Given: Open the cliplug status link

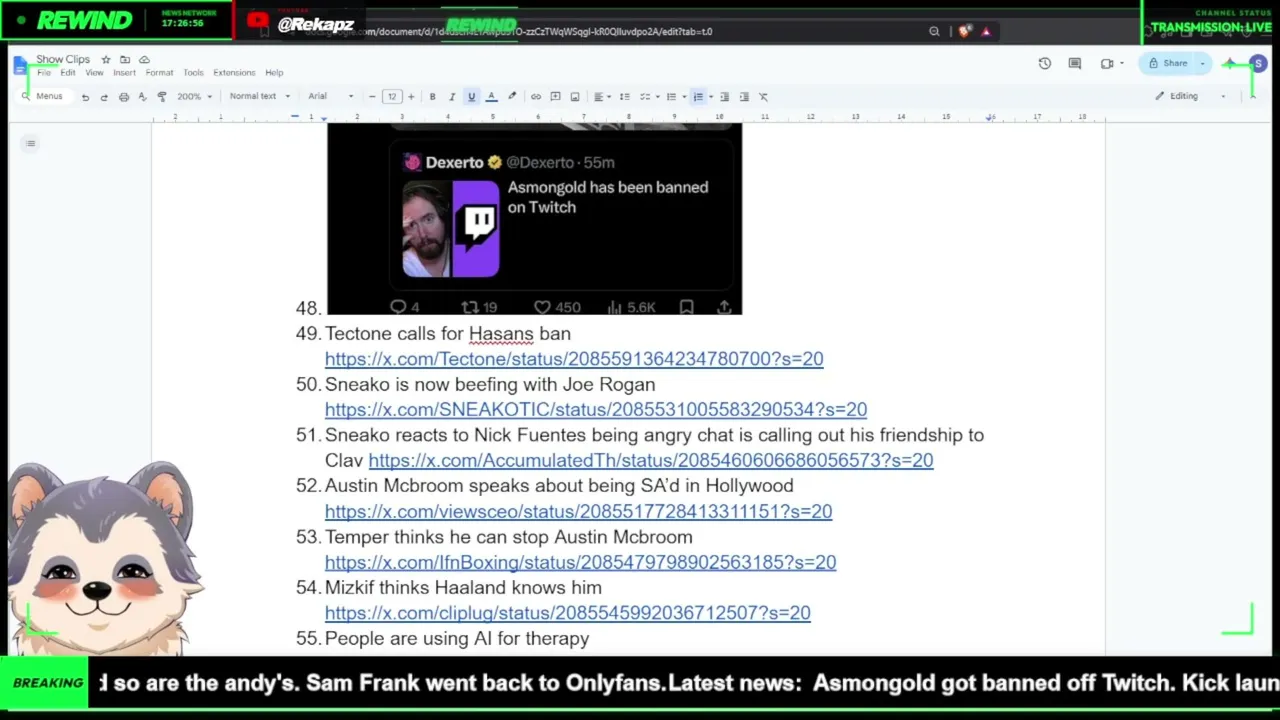Looking at the screenshot, I should [x=568, y=613].
